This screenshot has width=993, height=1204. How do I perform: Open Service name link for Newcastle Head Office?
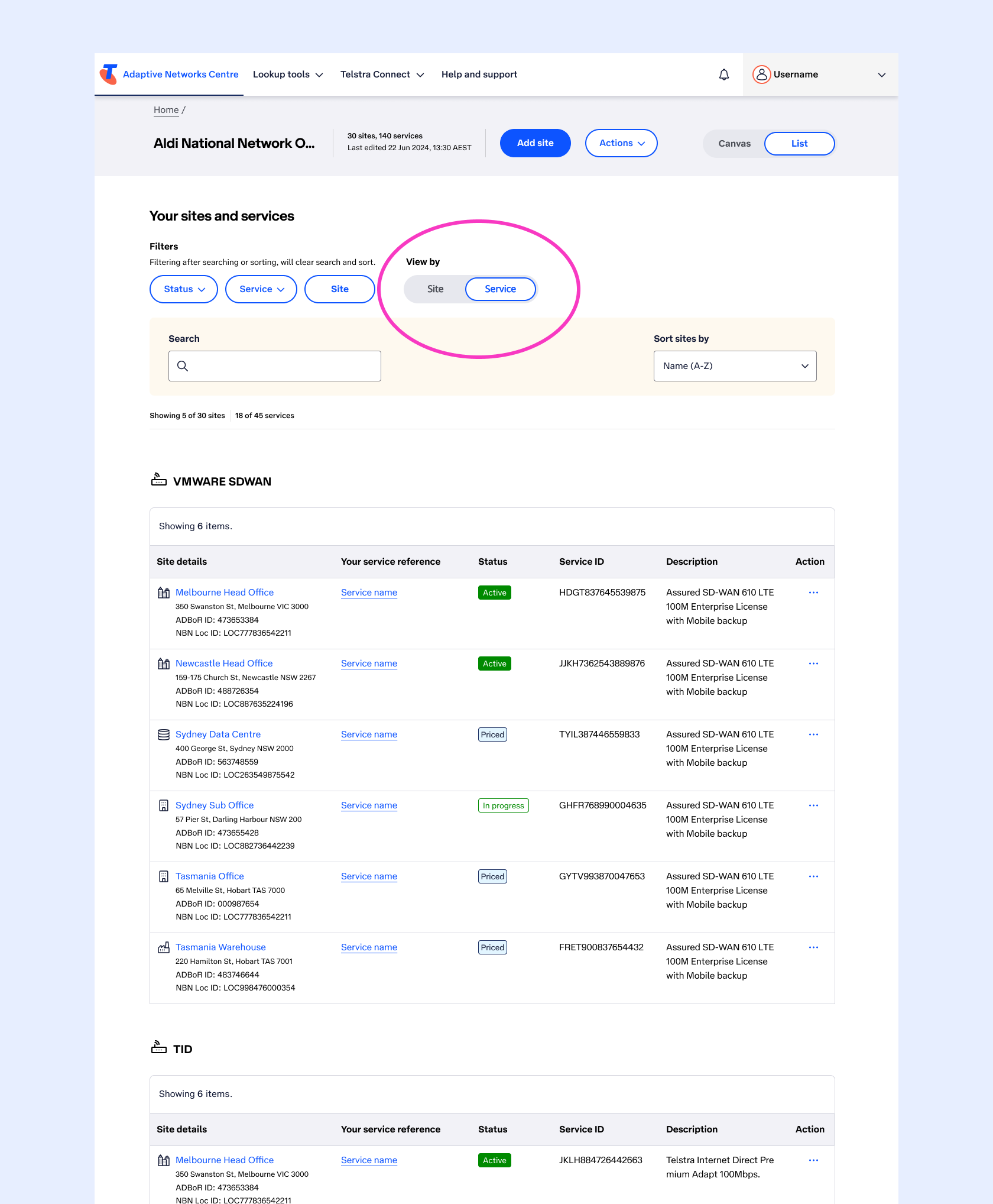coord(369,664)
